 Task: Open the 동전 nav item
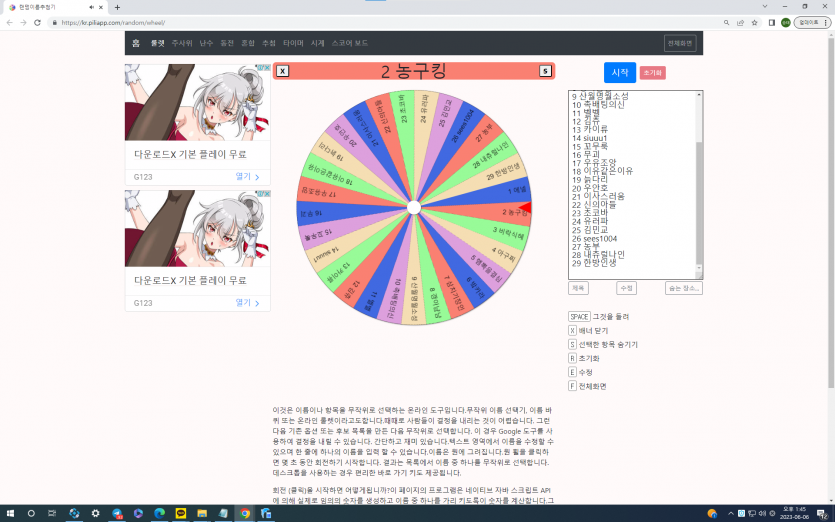pos(227,43)
